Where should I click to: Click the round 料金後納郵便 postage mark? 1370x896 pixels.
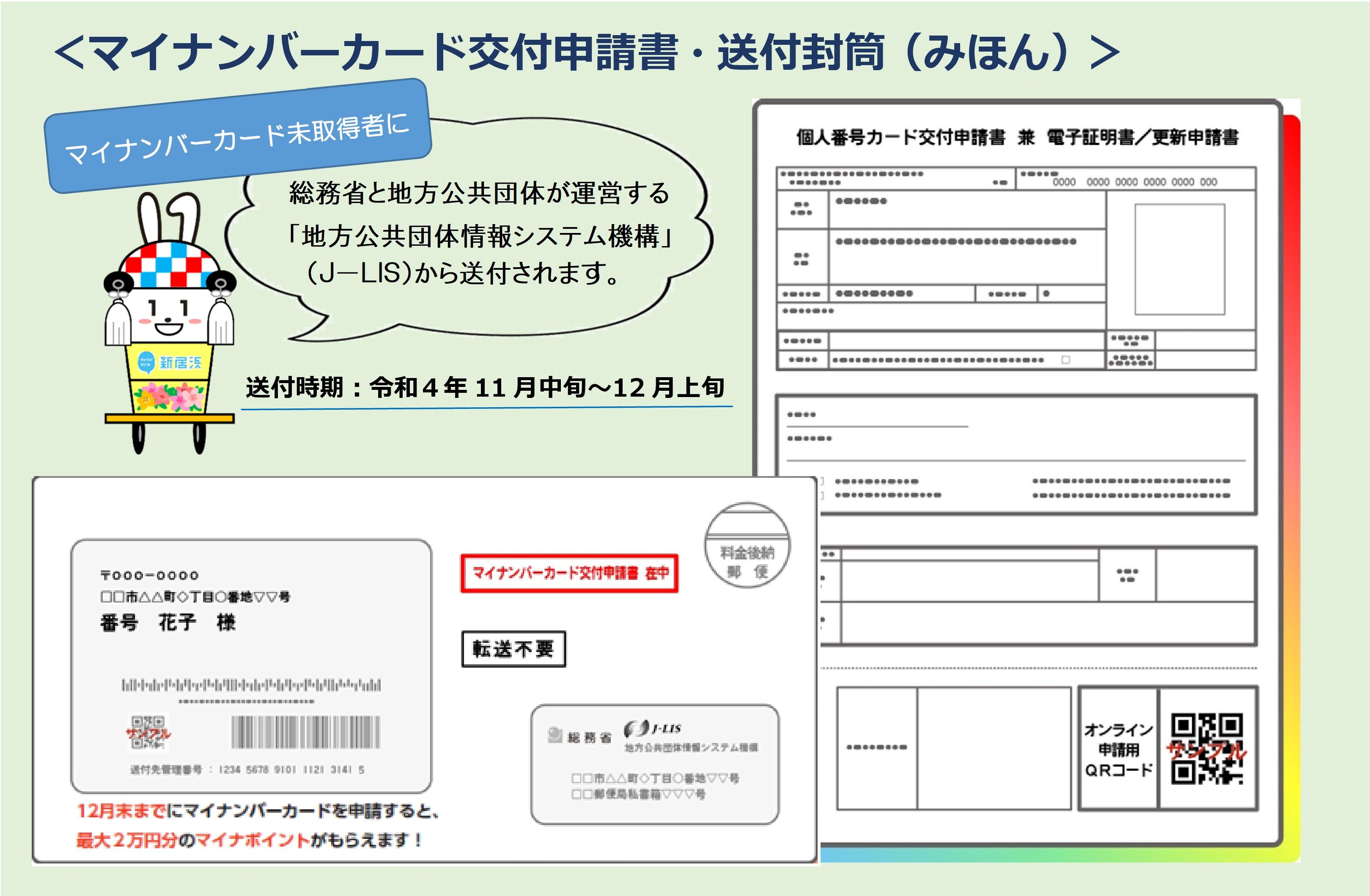point(747,545)
